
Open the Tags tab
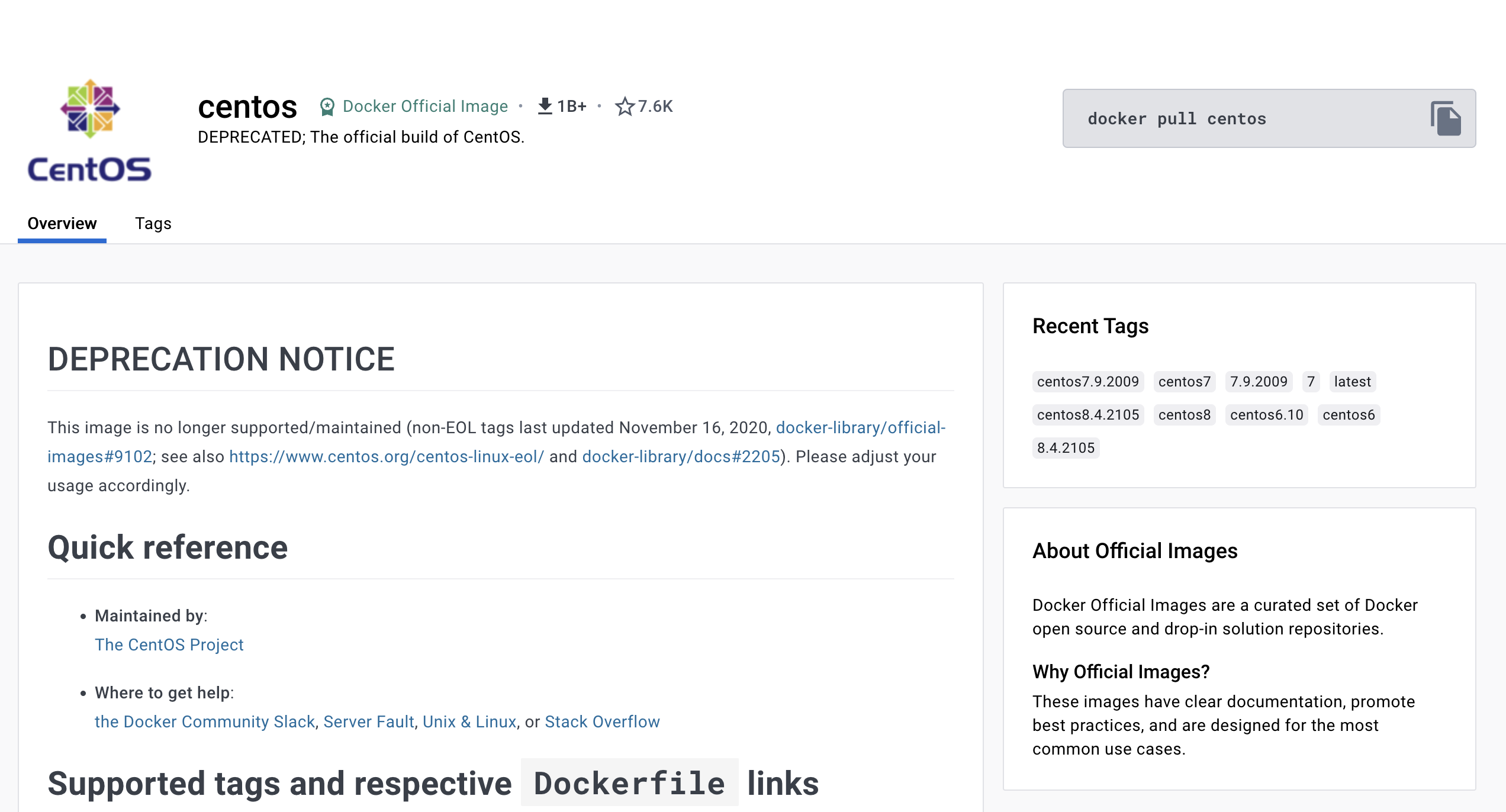click(x=153, y=224)
